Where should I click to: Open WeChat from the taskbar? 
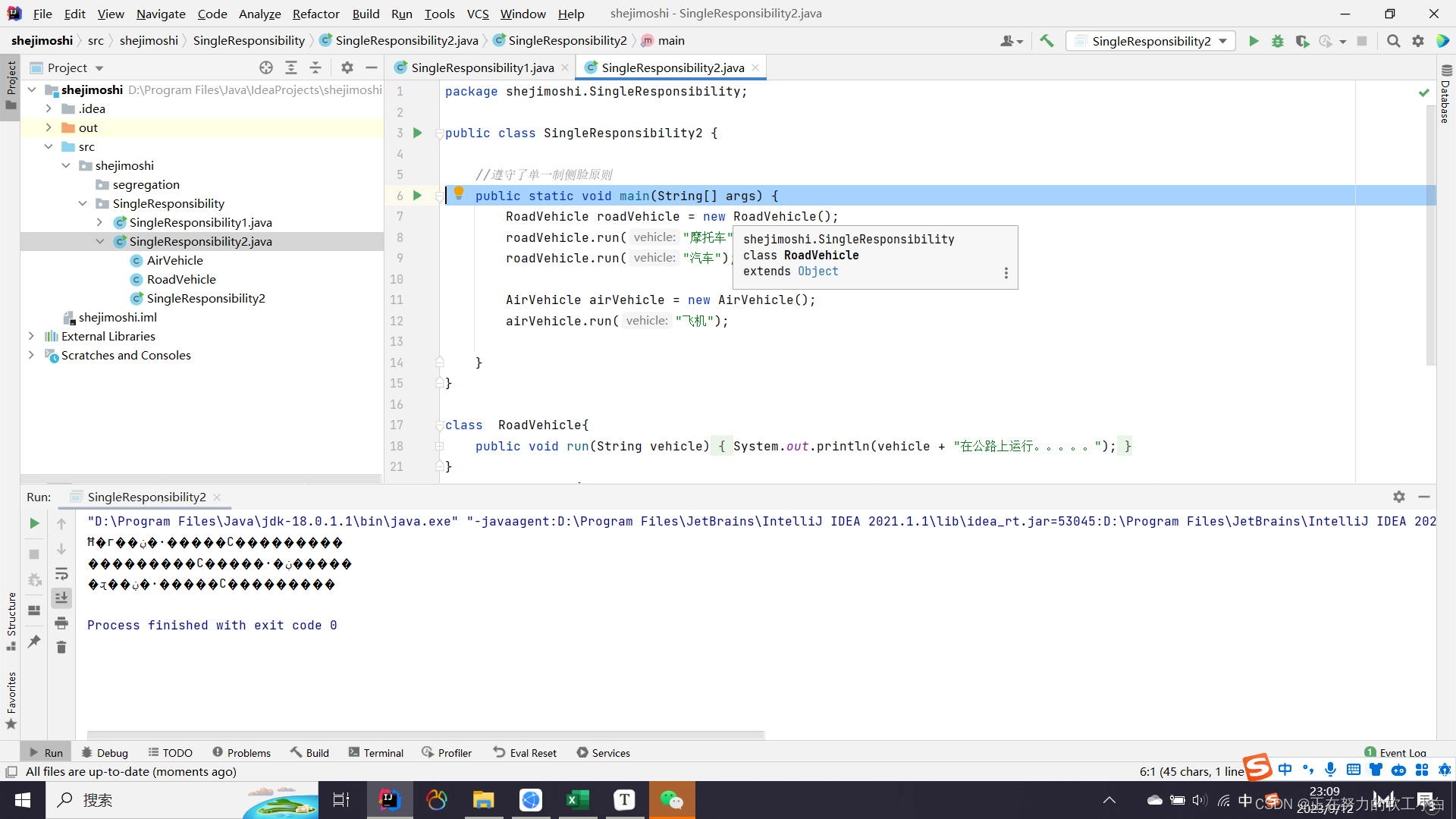[672, 800]
